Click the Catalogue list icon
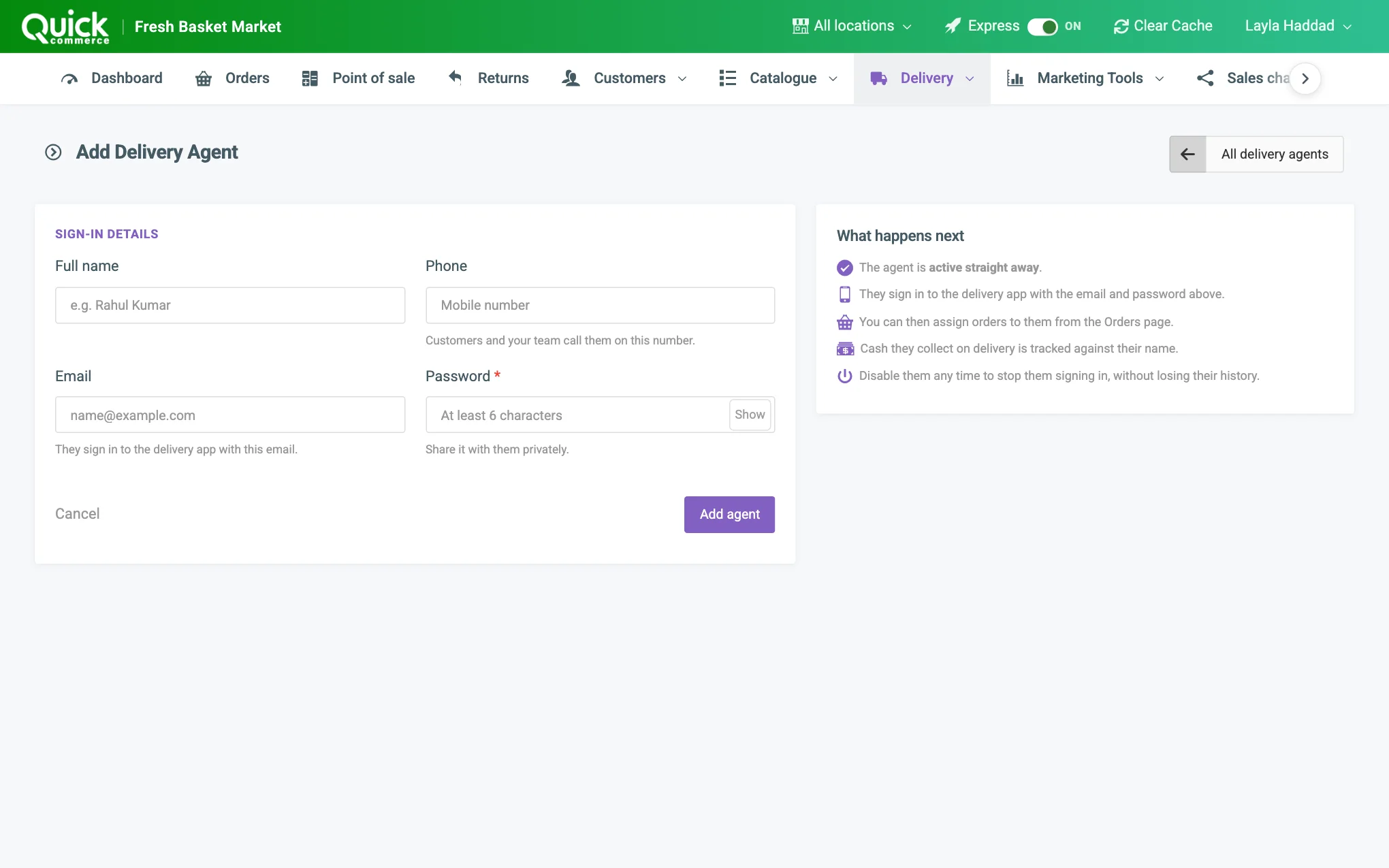1389x868 pixels. [728, 78]
